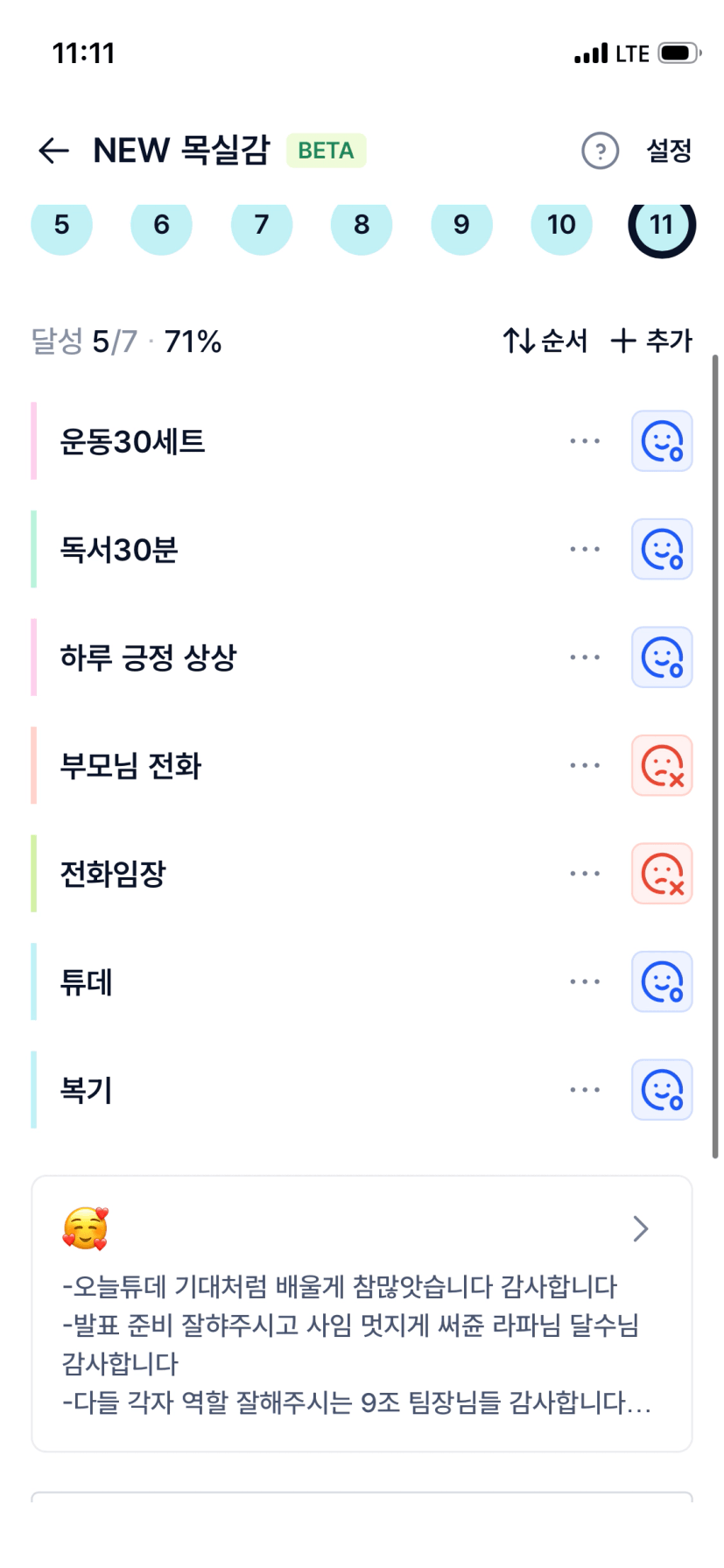Tap the back arrow icon

[x=53, y=151]
